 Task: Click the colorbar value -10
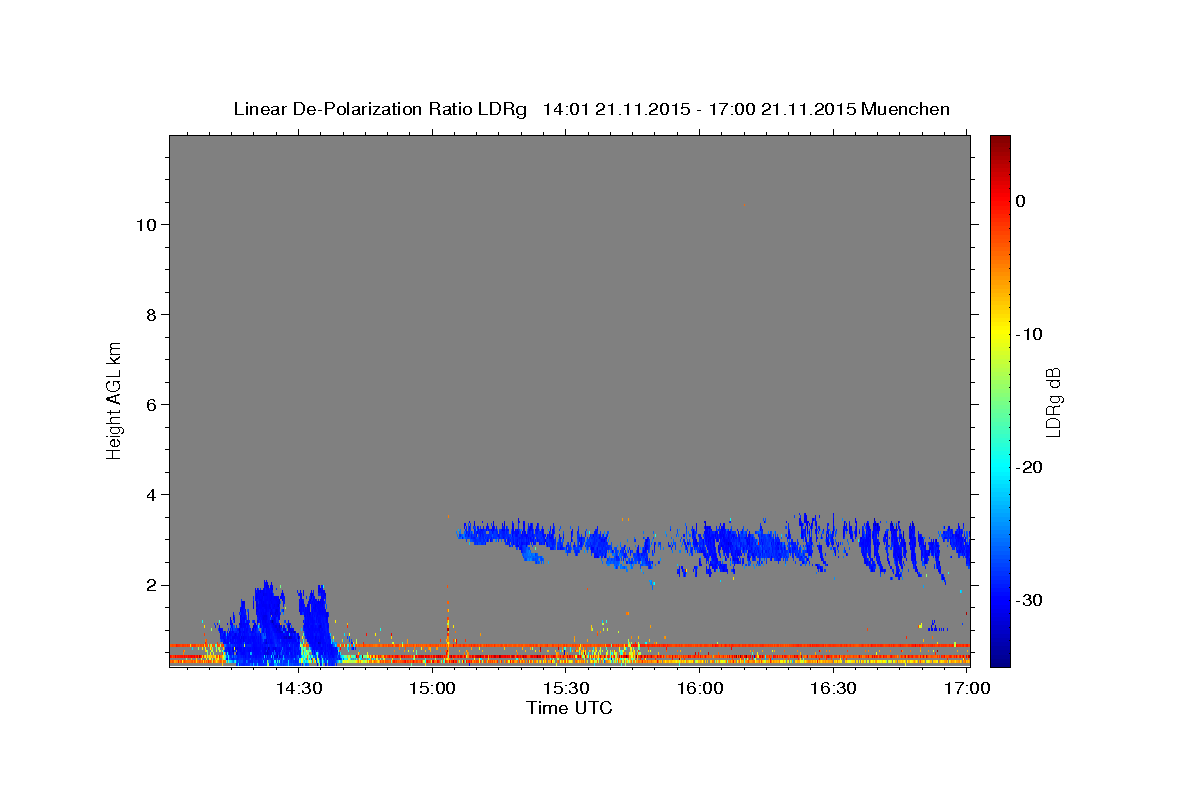1029,334
